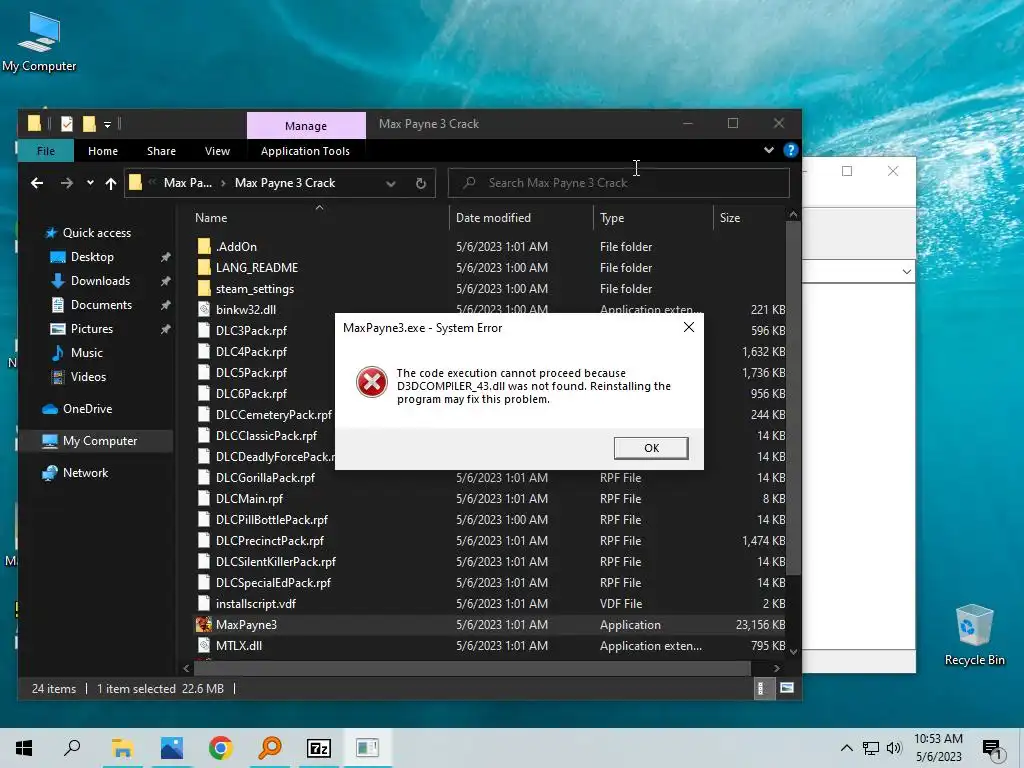Viewport: 1024px width, 768px height.
Task: Sort files by Type column
Action: pyautogui.click(x=612, y=217)
